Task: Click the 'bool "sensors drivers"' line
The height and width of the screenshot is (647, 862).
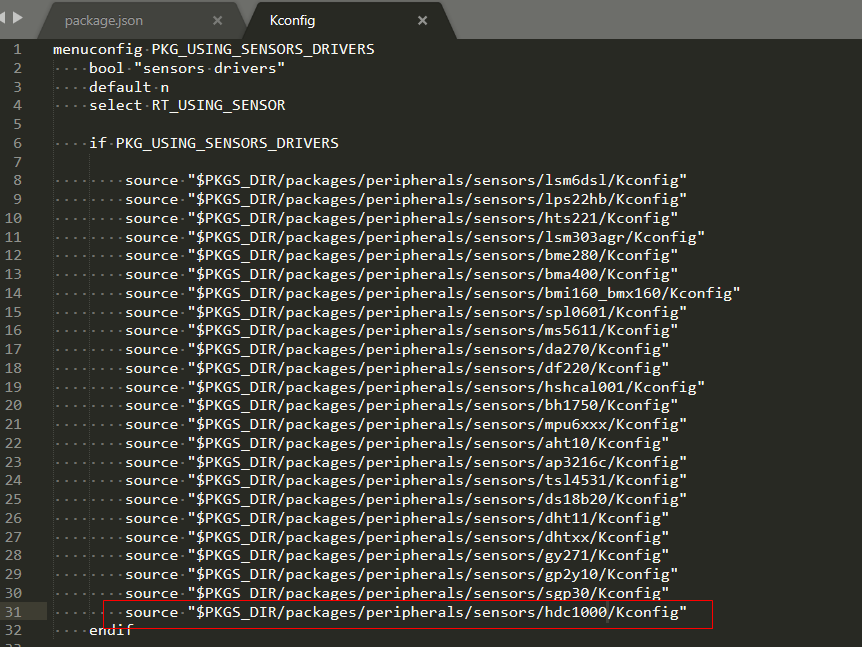Action: [187, 68]
